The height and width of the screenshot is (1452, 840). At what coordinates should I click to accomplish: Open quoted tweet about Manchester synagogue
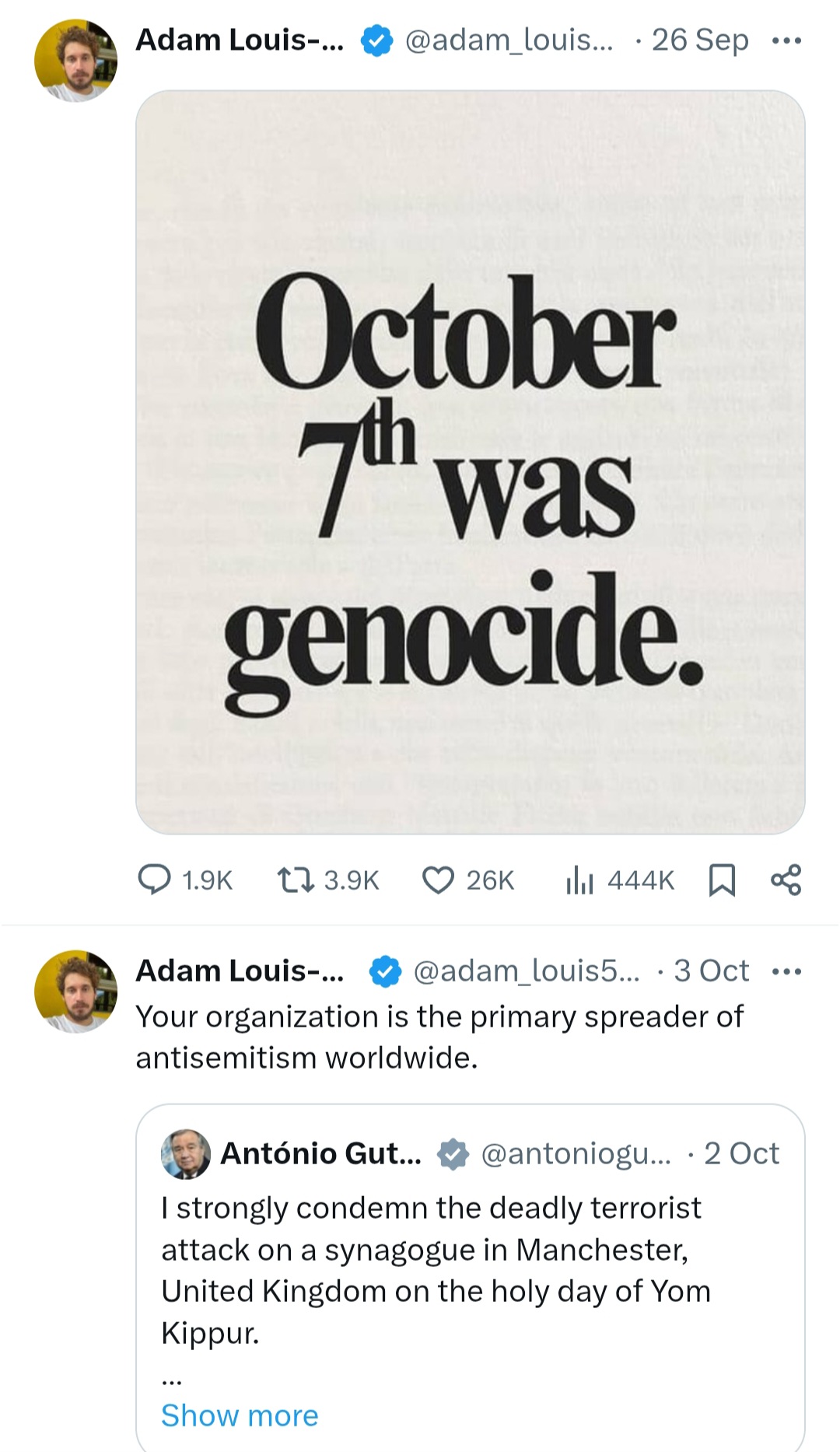471,1277
